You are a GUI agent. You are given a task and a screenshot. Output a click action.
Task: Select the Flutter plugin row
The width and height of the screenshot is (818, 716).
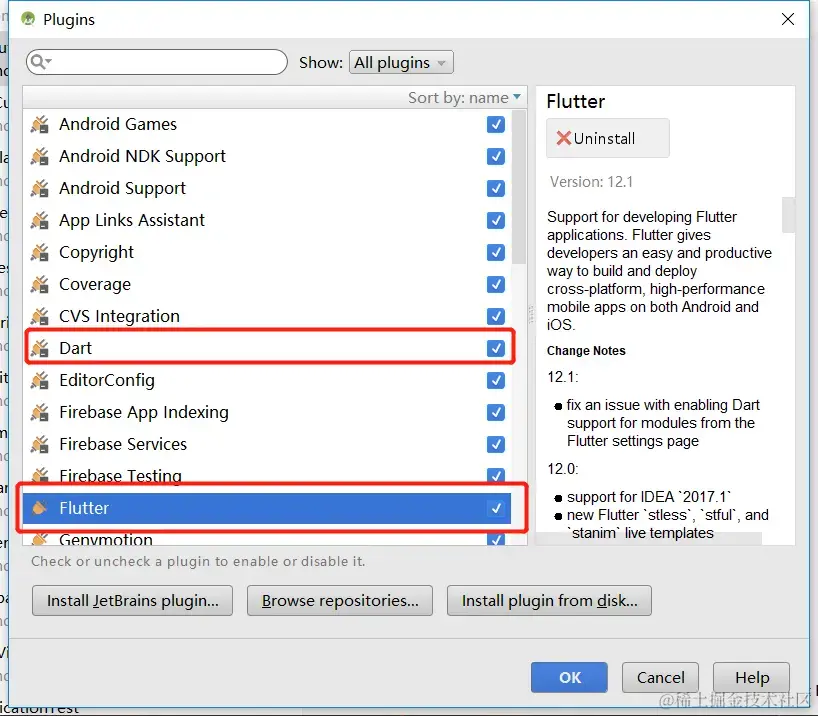[267, 508]
